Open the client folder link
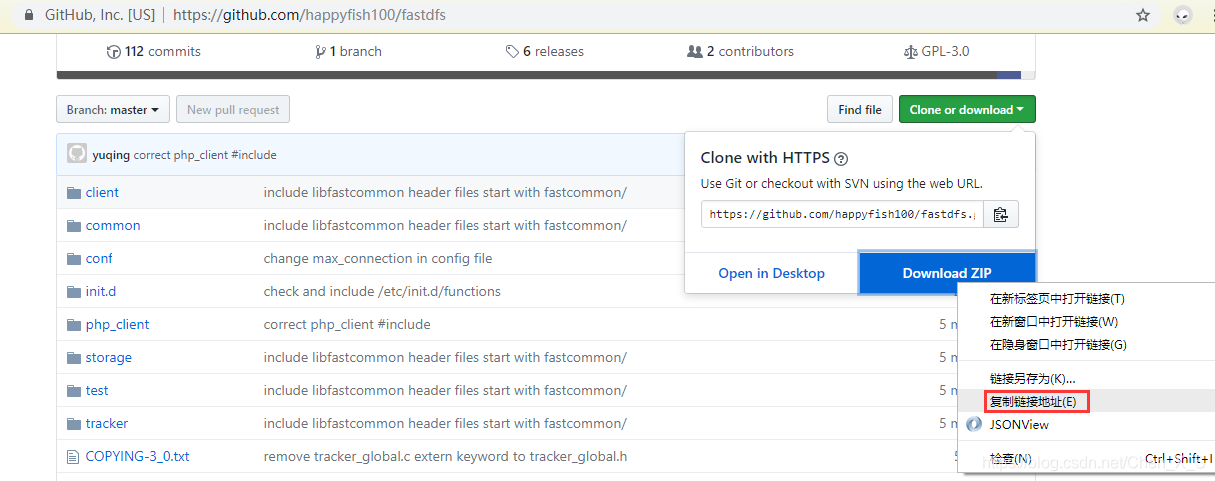This screenshot has width=1215, height=481. [102, 193]
